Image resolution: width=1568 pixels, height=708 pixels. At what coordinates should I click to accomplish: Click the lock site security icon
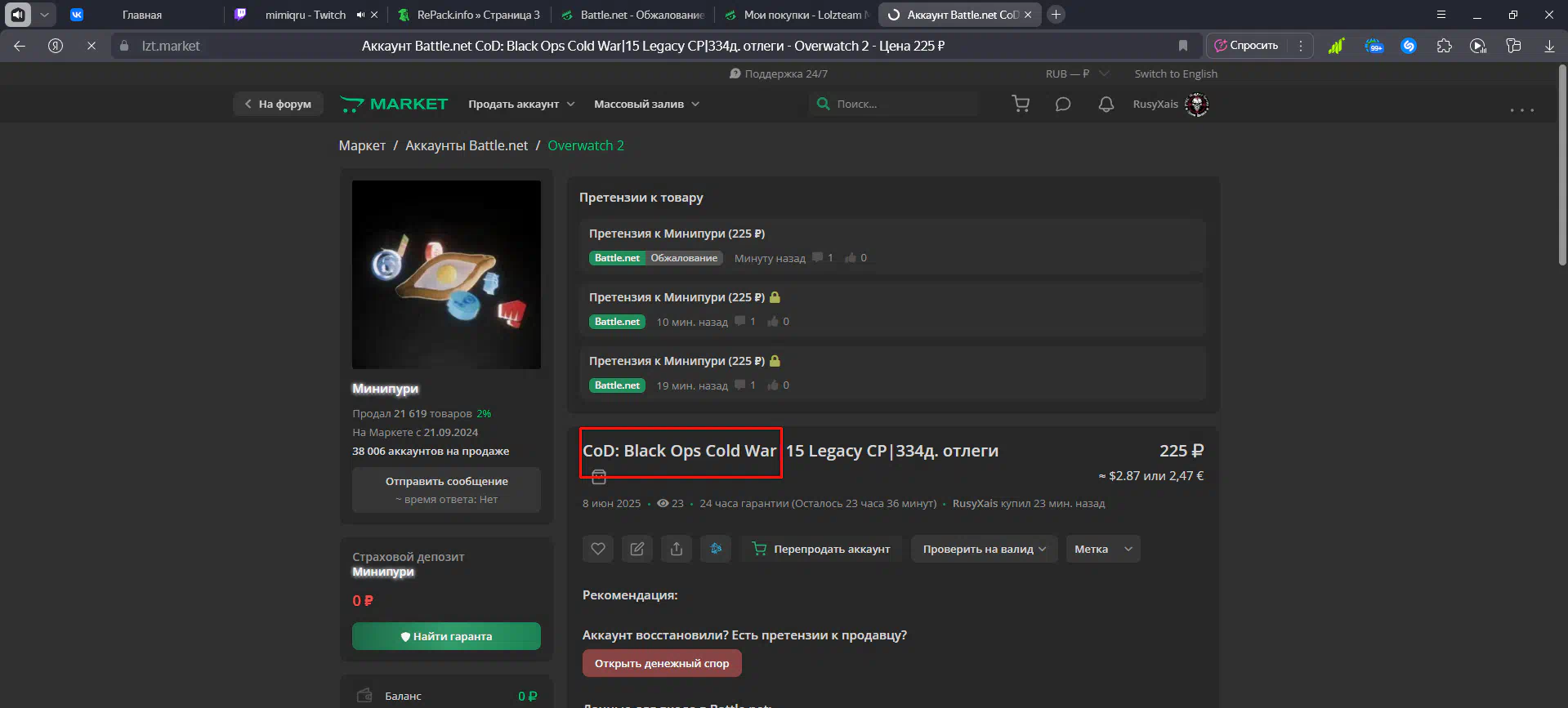pos(124,46)
